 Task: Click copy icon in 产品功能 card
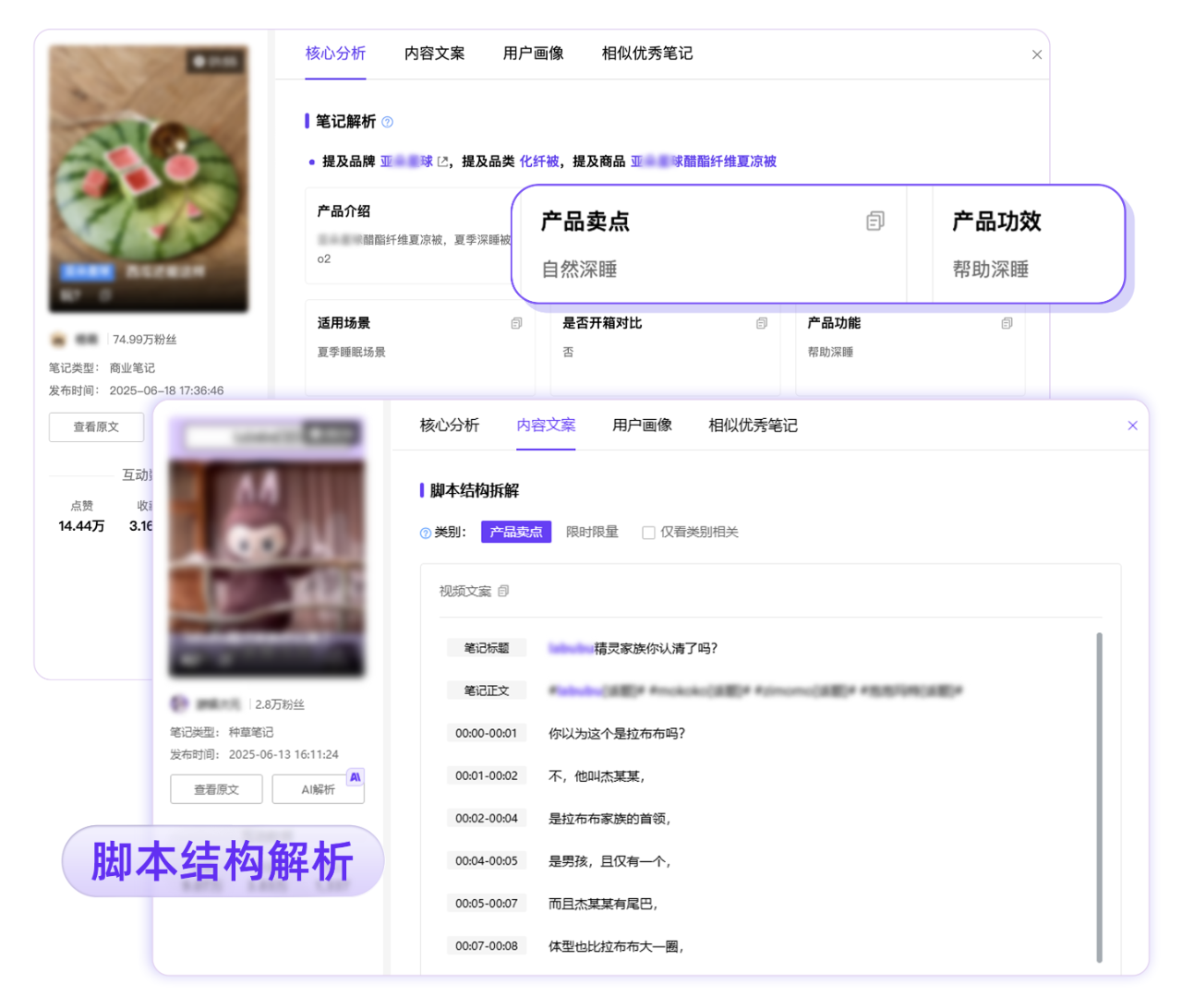[1007, 323]
